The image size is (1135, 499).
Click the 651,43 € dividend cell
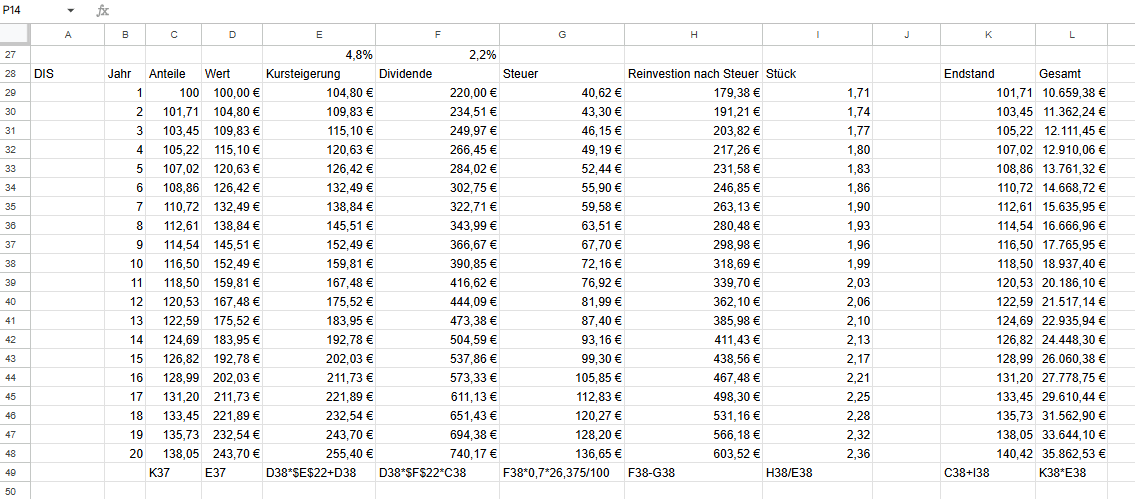(x=437, y=415)
